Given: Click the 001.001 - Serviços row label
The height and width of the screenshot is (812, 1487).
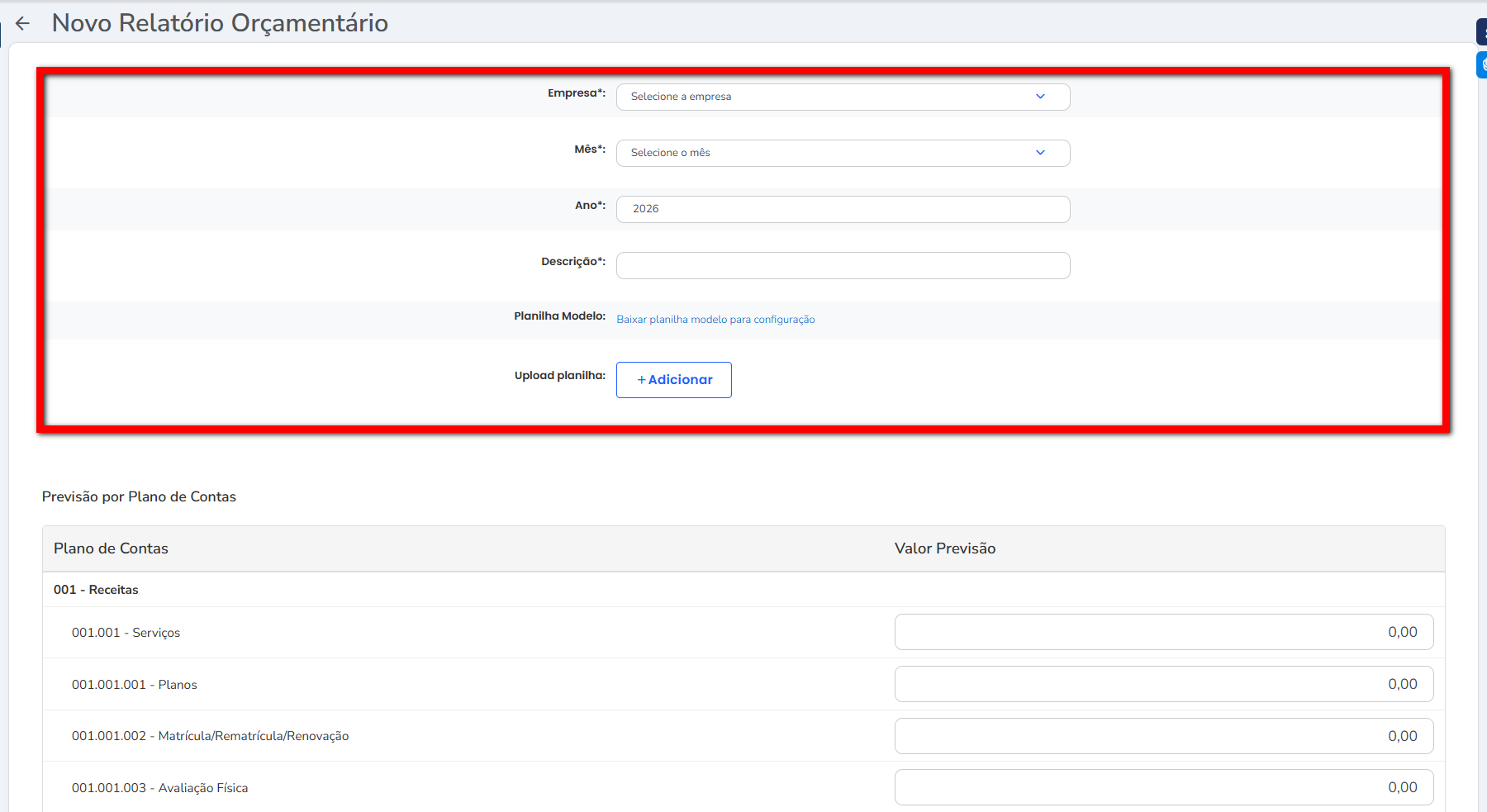Looking at the screenshot, I should tap(126, 633).
